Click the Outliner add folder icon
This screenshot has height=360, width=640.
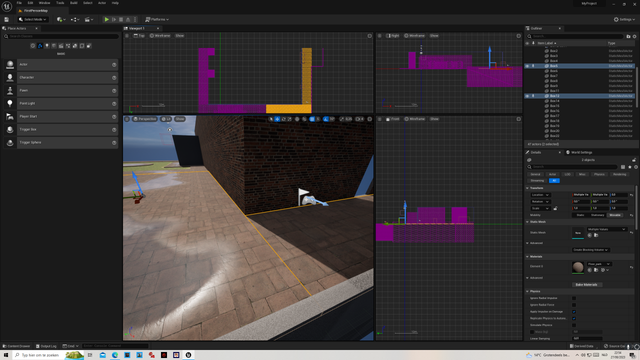click(x=628, y=36)
